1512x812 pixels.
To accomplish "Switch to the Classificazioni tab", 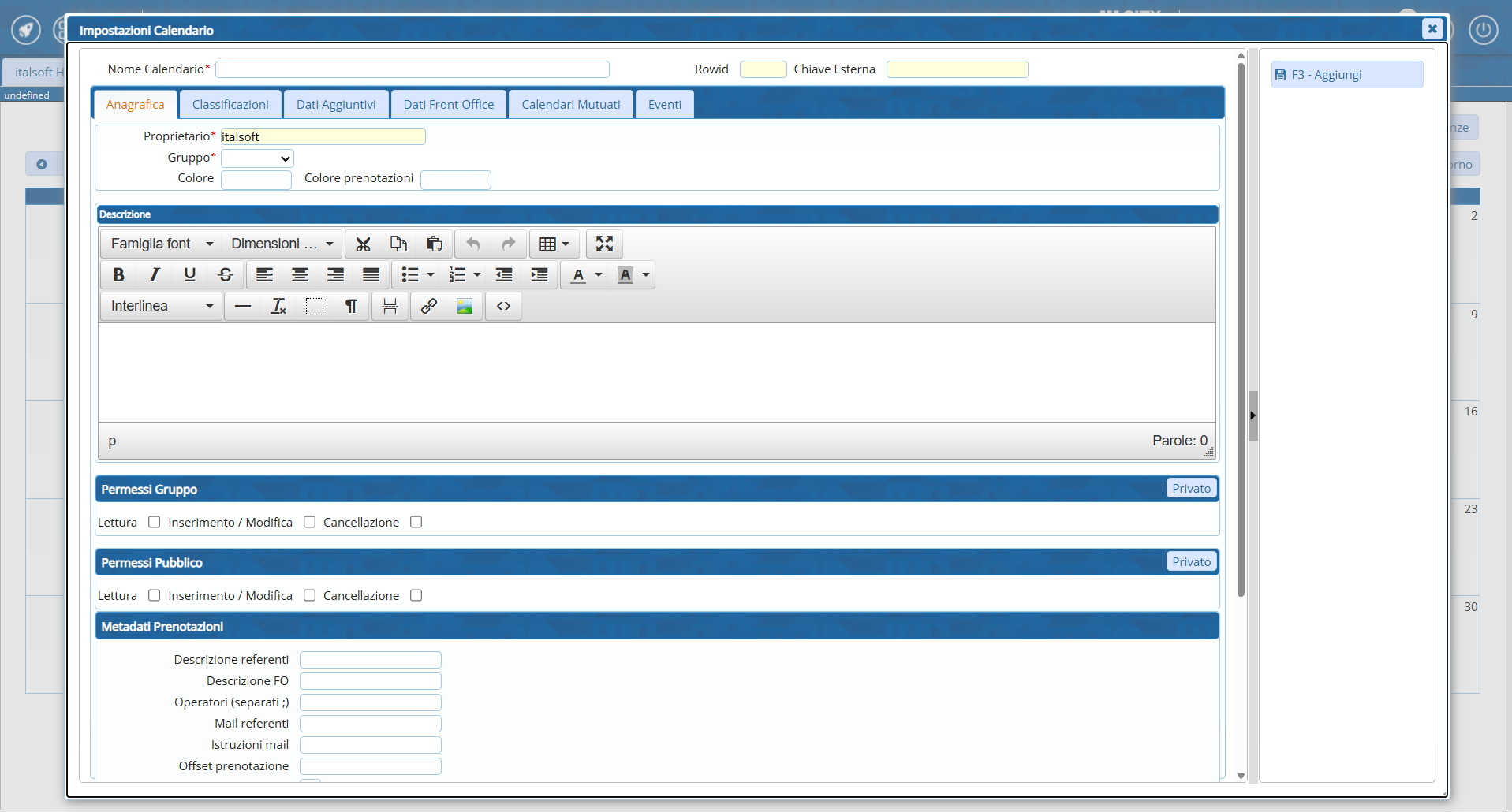I will [230, 105].
